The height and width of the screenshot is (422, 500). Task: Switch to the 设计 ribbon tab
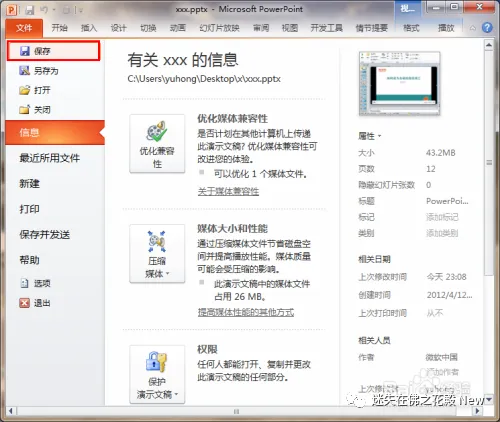pyautogui.click(x=119, y=28)
